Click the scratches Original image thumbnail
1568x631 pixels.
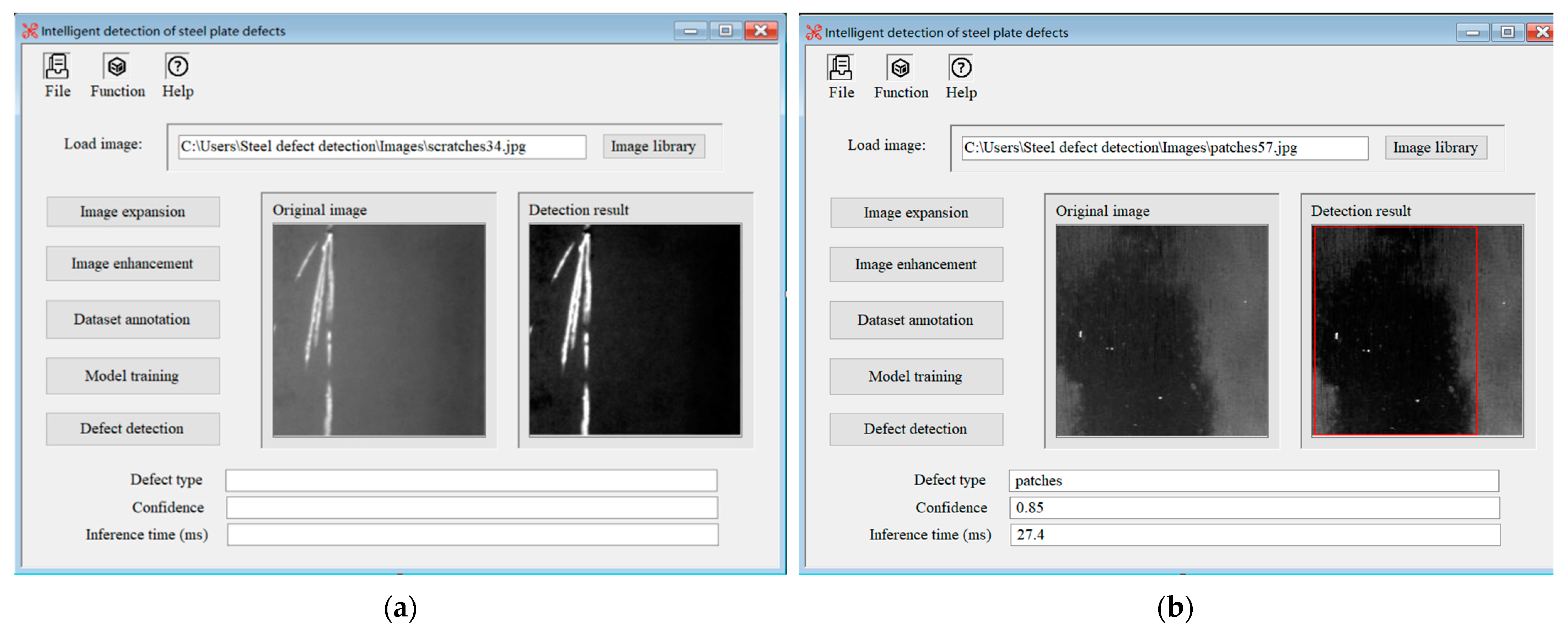tap(378, 330)
